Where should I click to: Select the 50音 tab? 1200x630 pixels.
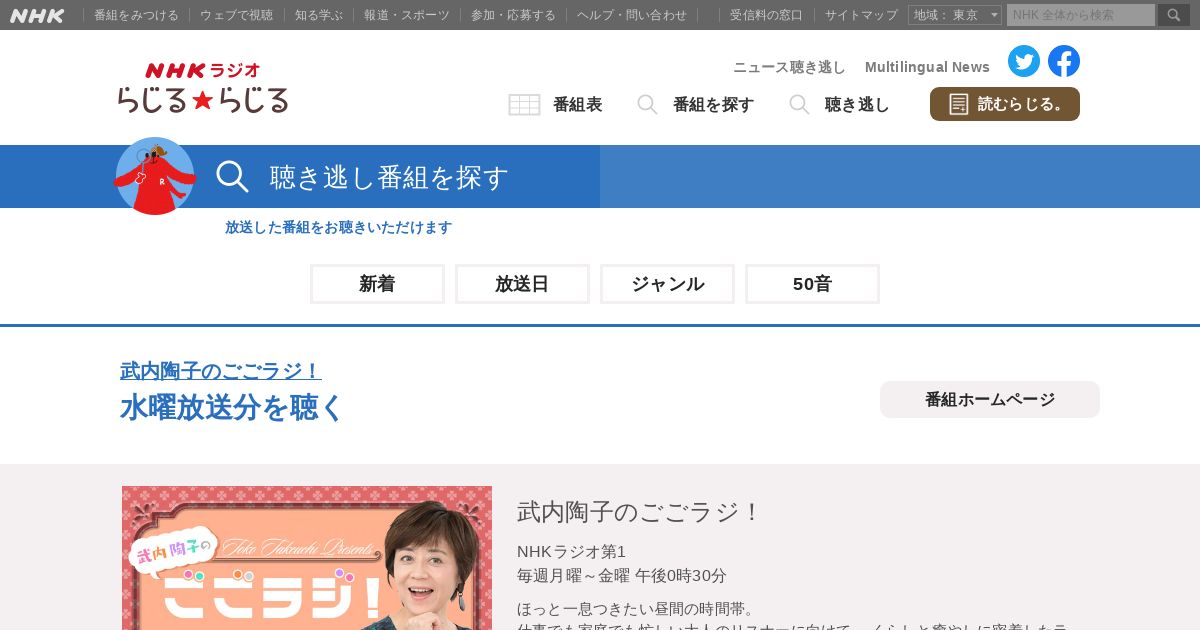[x=812, y=284]
